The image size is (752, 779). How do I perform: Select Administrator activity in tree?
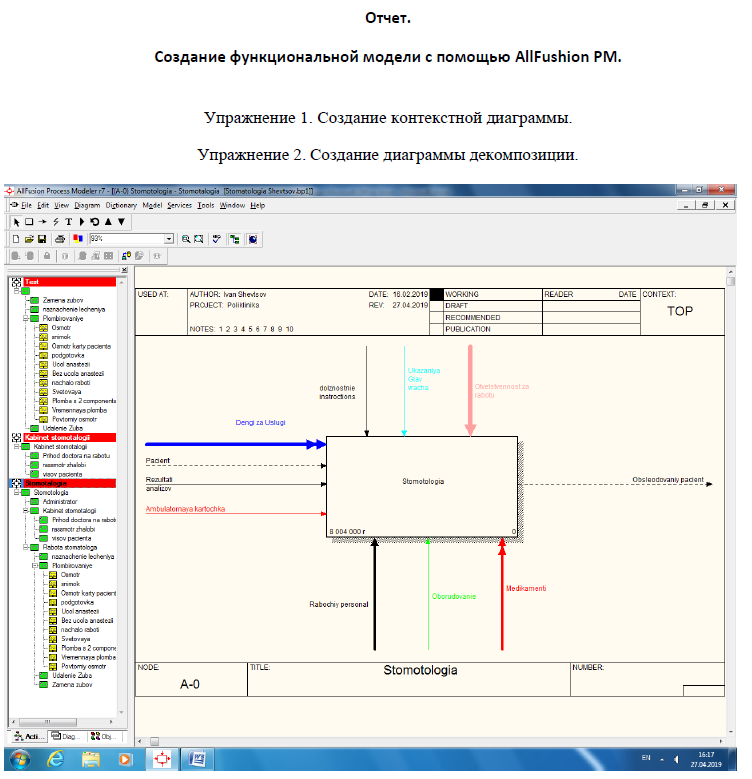click(x=60, y=502)
